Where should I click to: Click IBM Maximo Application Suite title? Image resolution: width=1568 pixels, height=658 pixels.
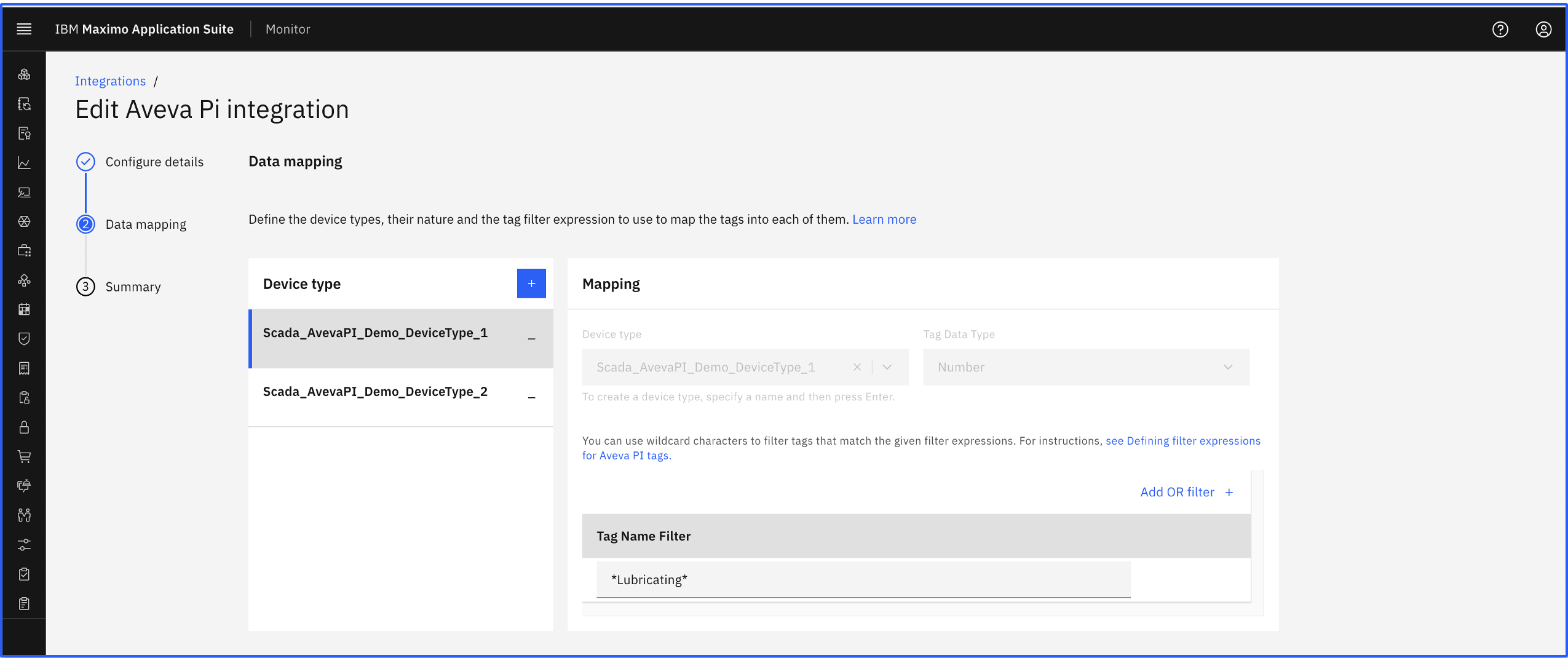[145, 29]
